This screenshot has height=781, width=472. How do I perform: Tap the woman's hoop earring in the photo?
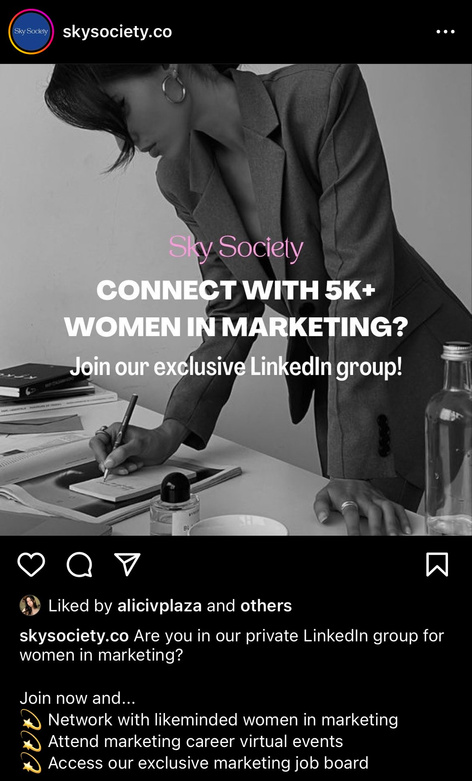(x=173, y=86)
